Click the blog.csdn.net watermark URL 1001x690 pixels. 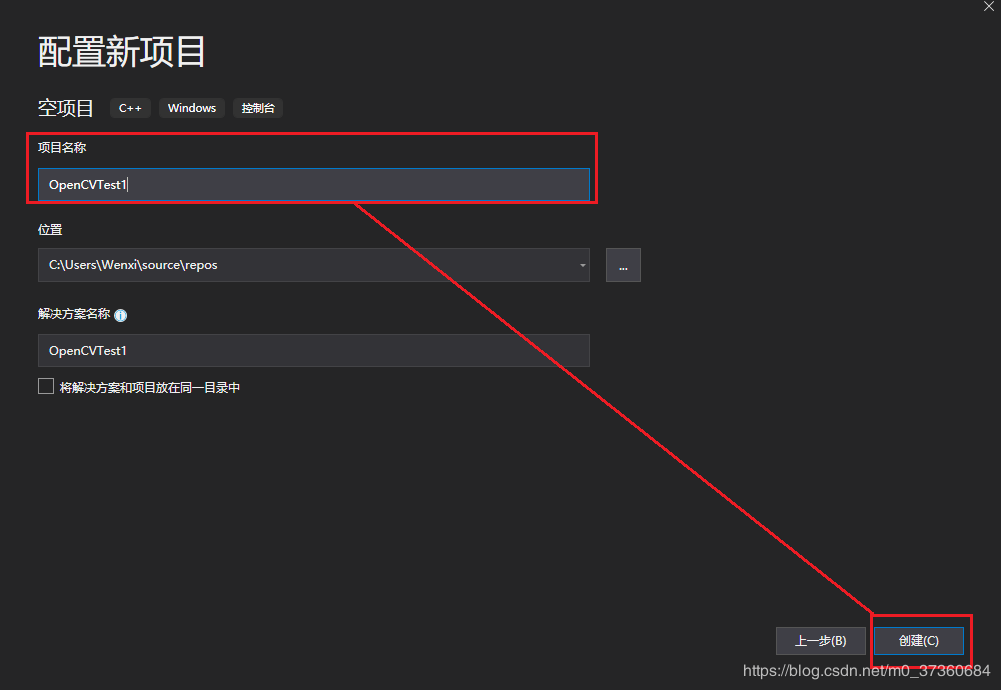[866, 670]
